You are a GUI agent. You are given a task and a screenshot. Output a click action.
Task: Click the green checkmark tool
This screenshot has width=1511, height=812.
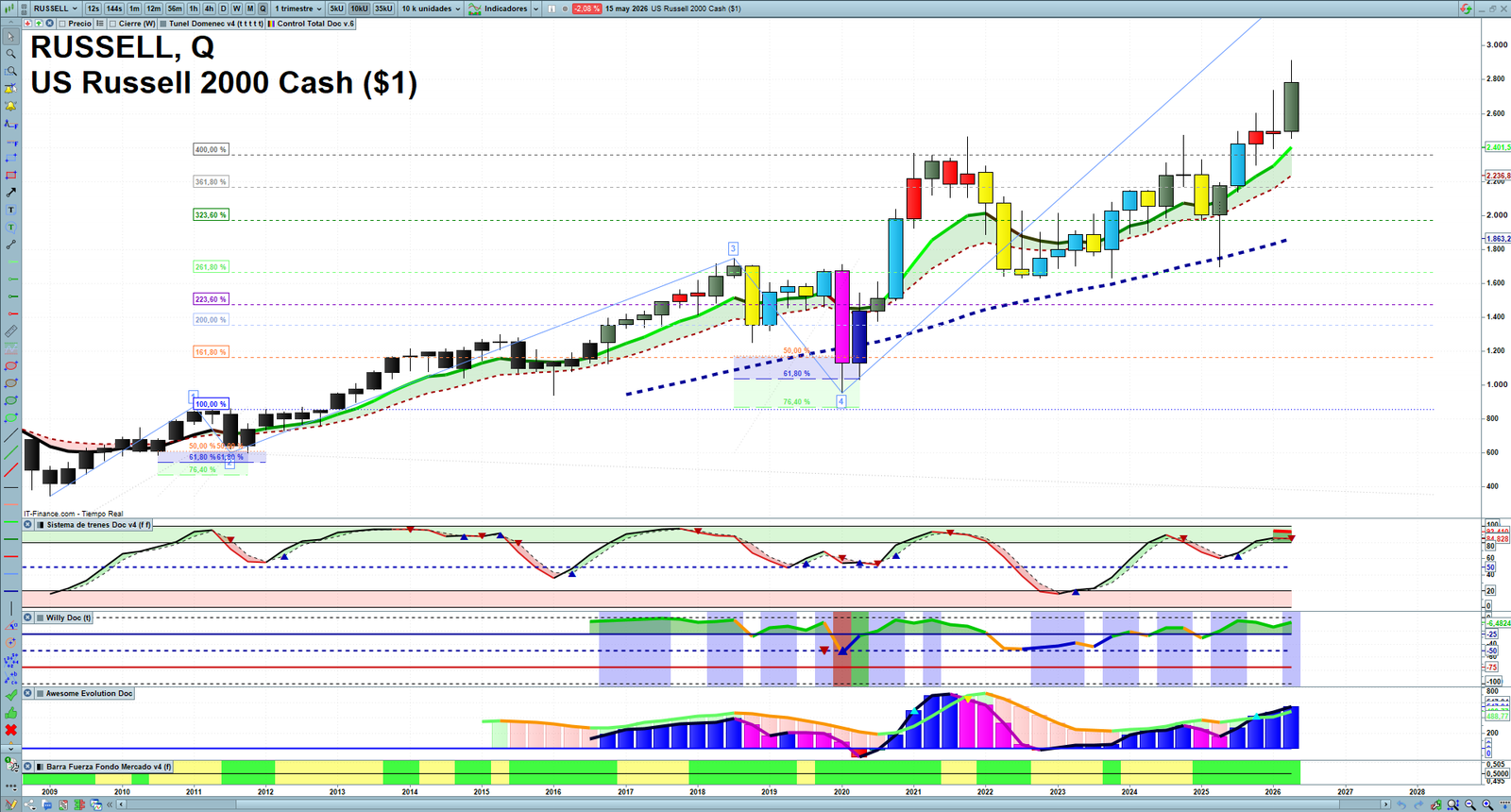[10, 696]
